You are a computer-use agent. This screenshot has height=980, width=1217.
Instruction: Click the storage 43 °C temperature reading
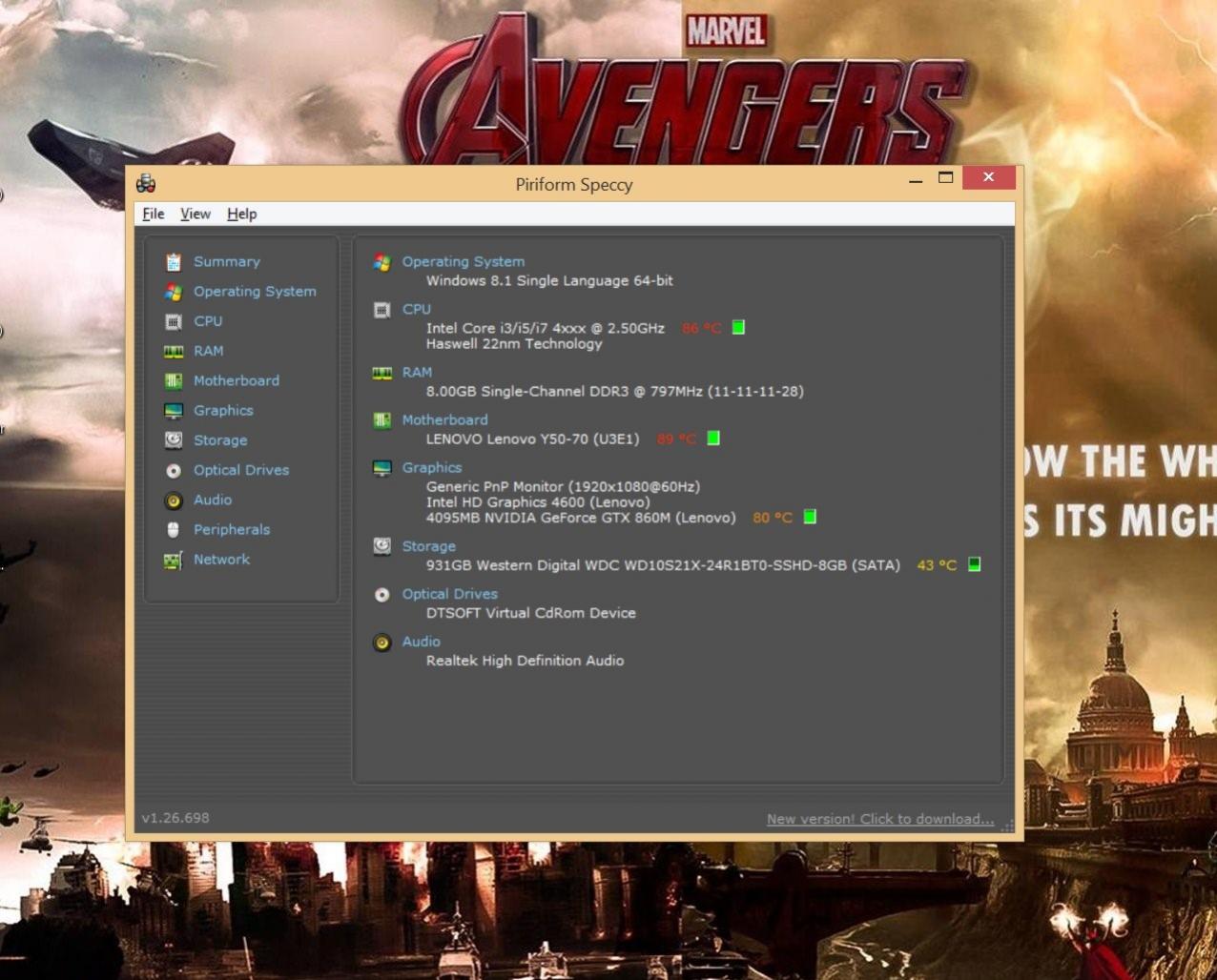(x=936, y=565)
